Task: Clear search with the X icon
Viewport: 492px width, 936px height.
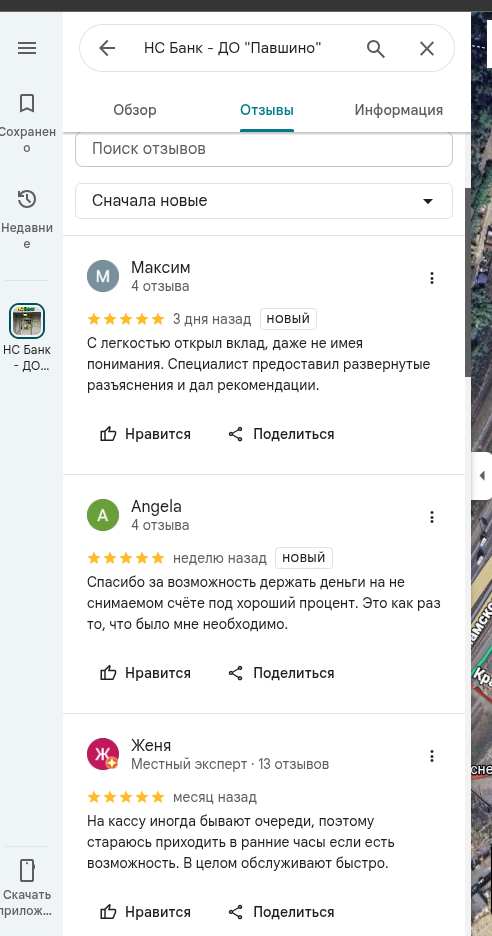Action: [427, 48]
